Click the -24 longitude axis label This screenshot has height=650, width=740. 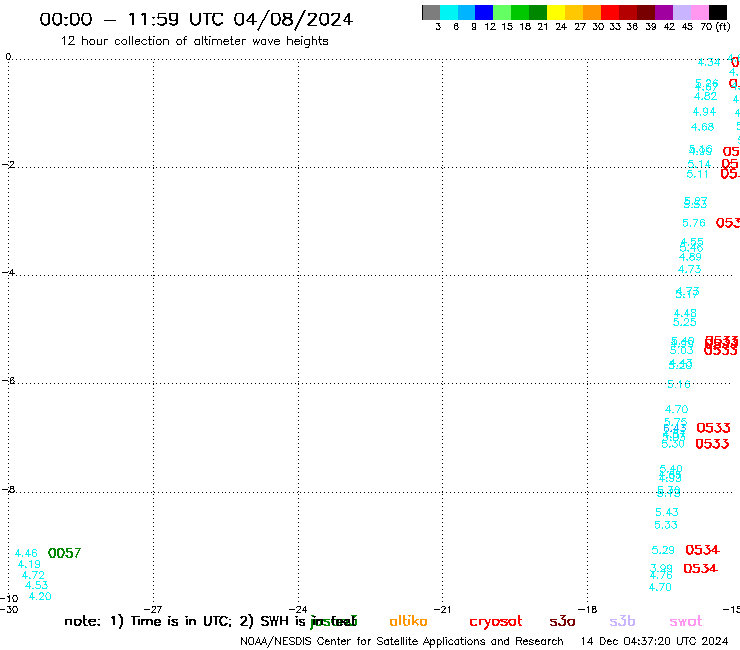point(298,610)
